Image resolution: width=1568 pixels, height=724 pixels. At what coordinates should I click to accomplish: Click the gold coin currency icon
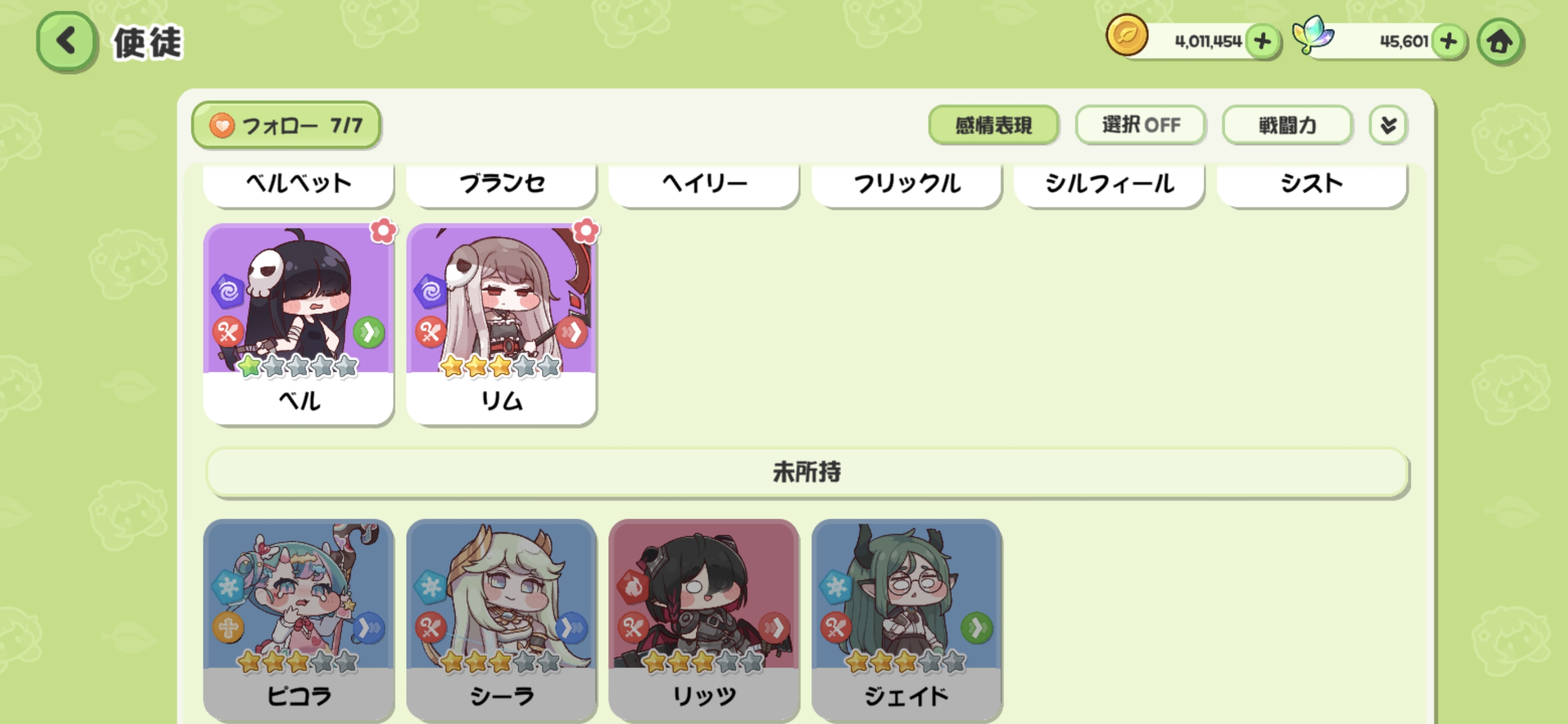coord(1127,35)
